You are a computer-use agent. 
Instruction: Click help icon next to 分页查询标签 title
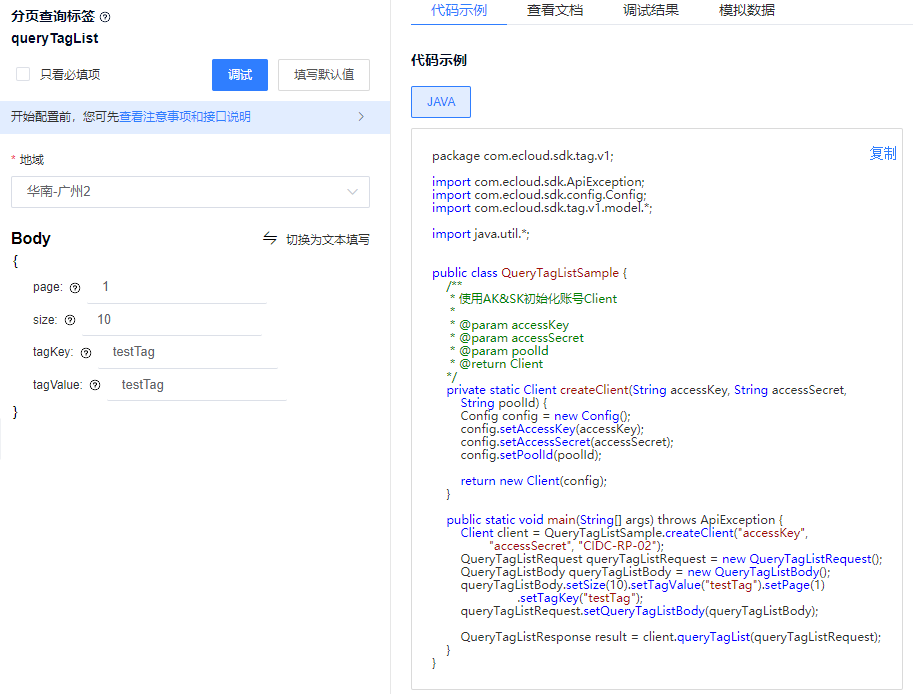pyautogui.click(x=105, y=17)
